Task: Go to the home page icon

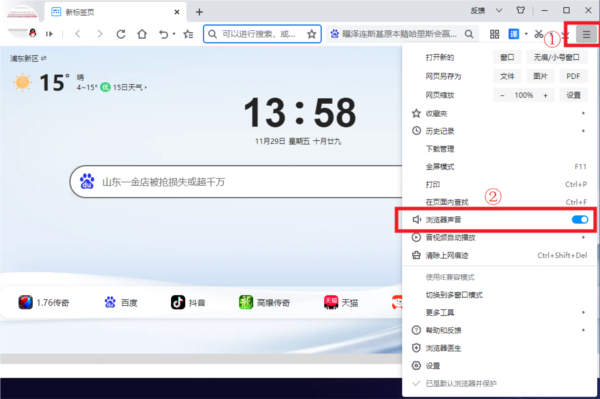Action: pos(142,34)
